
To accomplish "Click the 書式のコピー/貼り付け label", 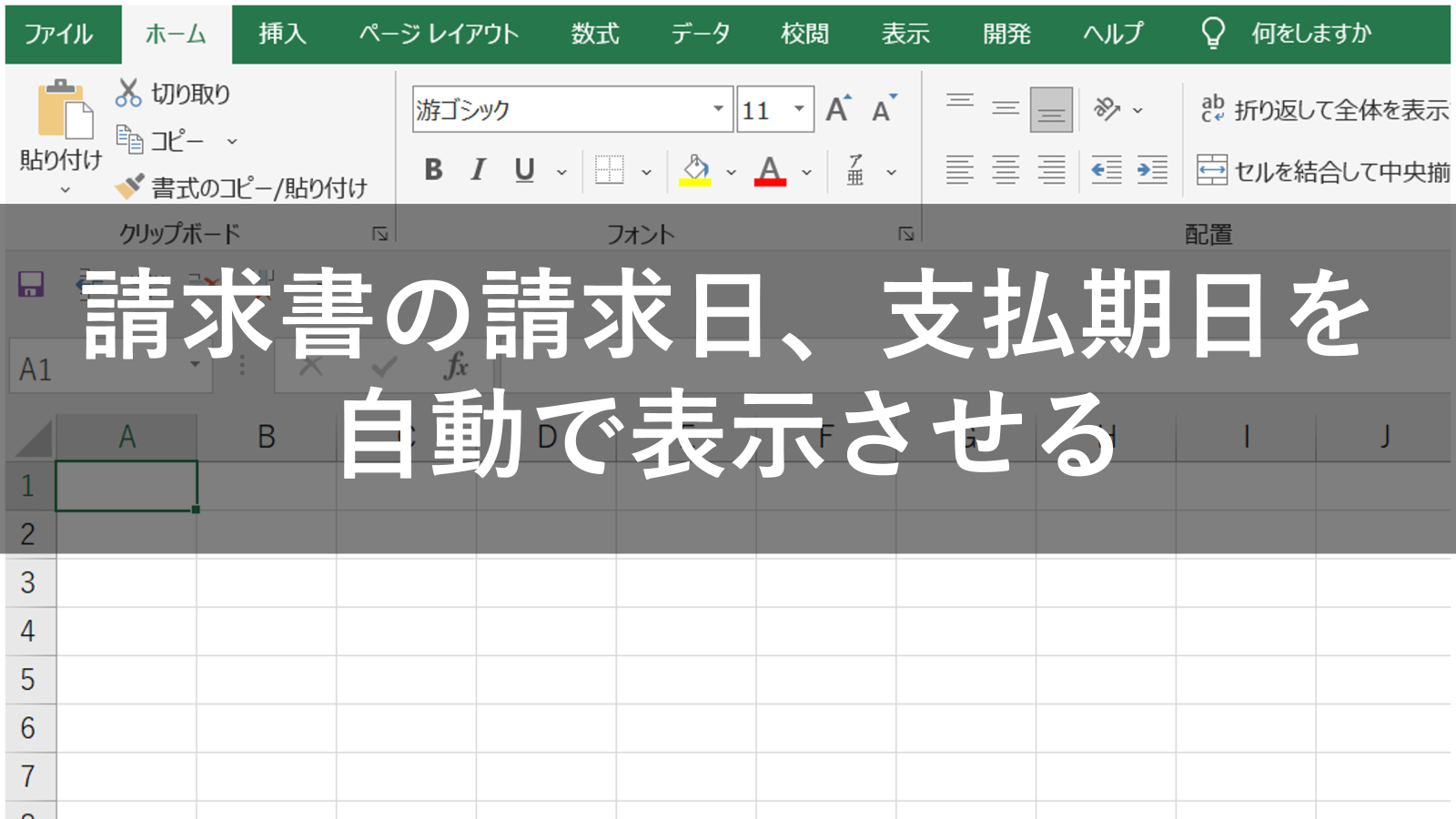I will pyautogui.click(x=259, y=187).
